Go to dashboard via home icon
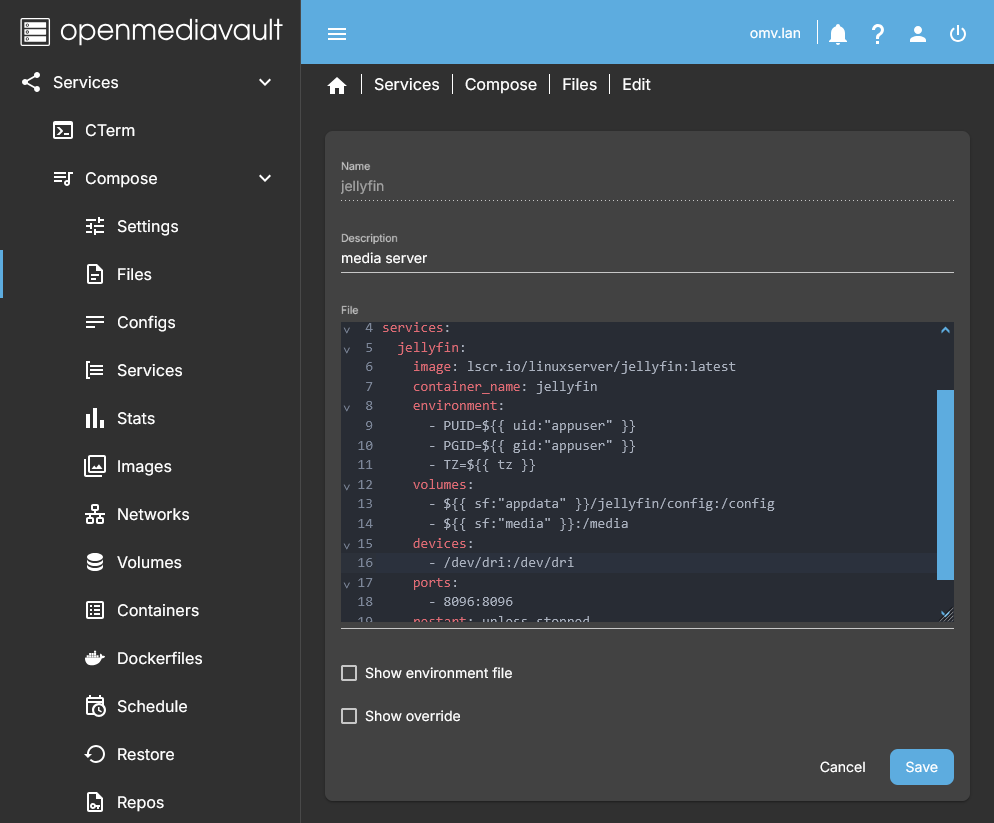The height and width of the screenshot is (823, 994). pos(337,86)
